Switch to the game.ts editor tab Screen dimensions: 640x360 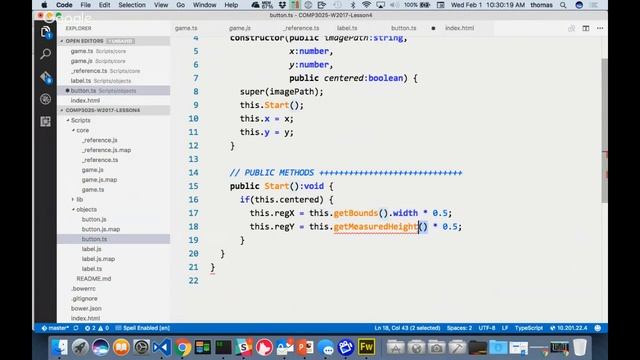tap(186, 28)
